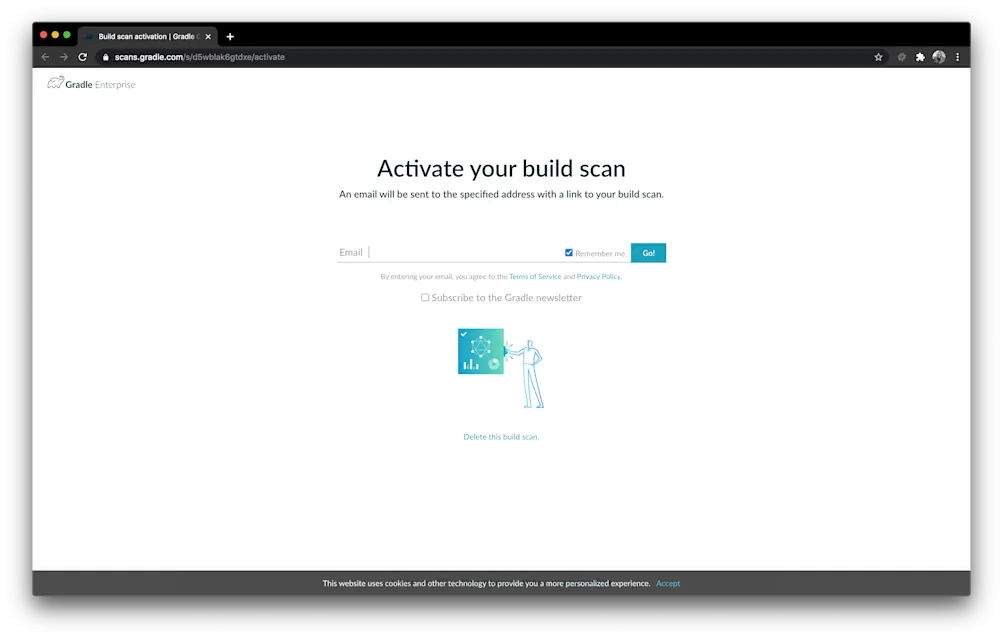The height and width of the screenshot is (639, 1003).
Task: Reload the build scan activation page
Action: [82, 57]
